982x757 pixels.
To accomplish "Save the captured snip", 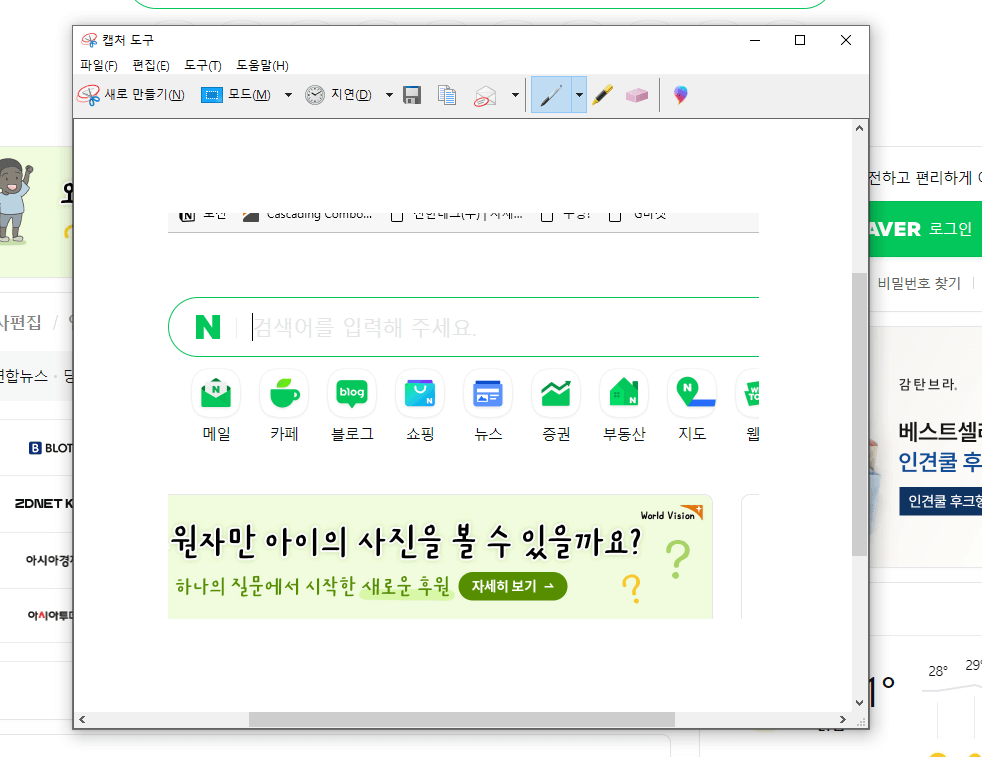I will point(411,94).
